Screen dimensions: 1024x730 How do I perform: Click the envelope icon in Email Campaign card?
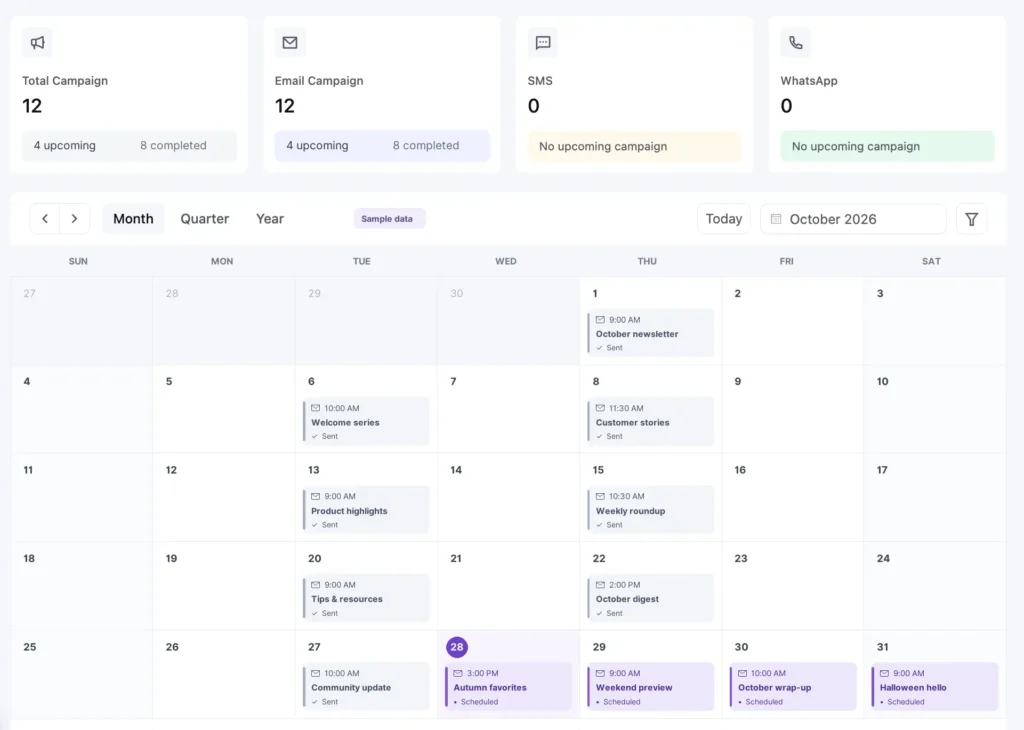[290, 42]
